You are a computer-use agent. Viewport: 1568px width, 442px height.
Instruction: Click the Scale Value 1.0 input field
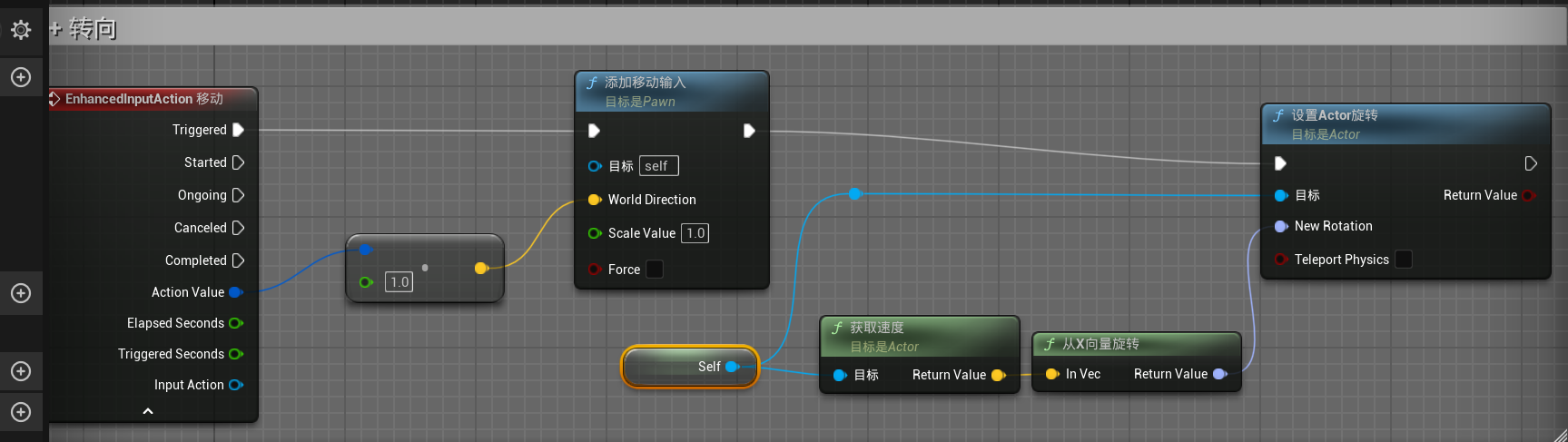click(x=695, y=233)
